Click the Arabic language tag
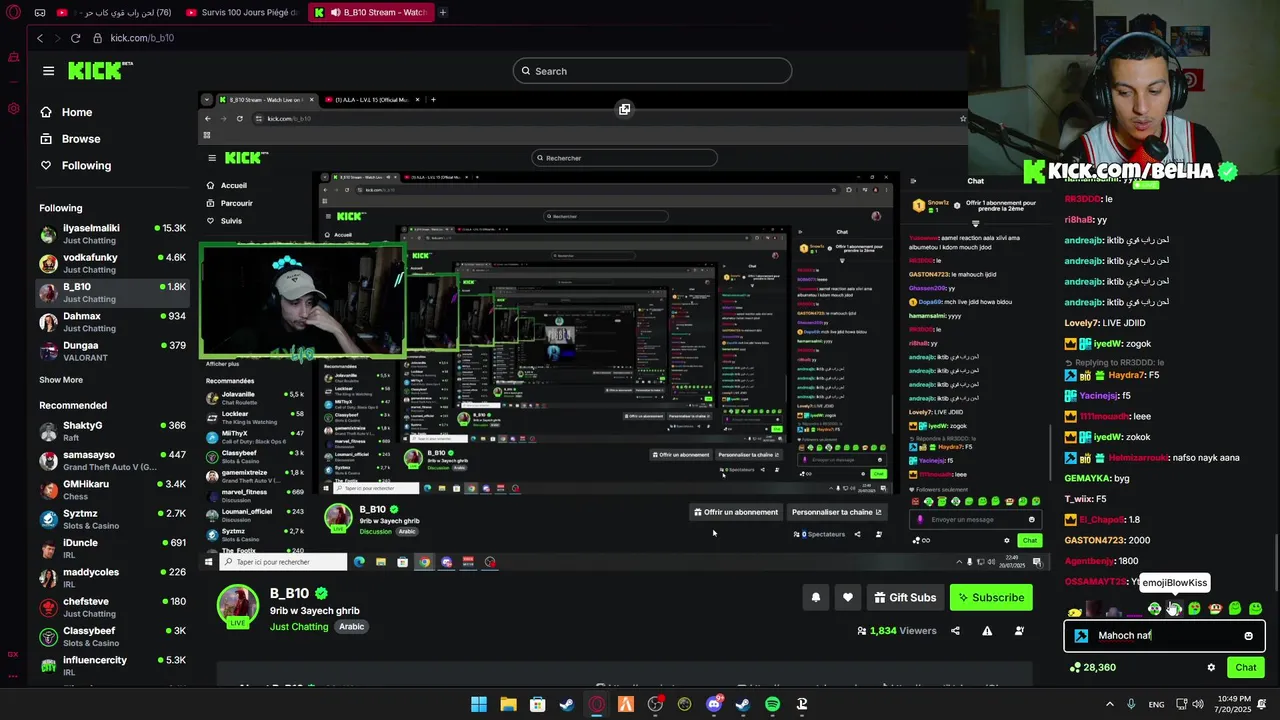 (x=351, y=626)
